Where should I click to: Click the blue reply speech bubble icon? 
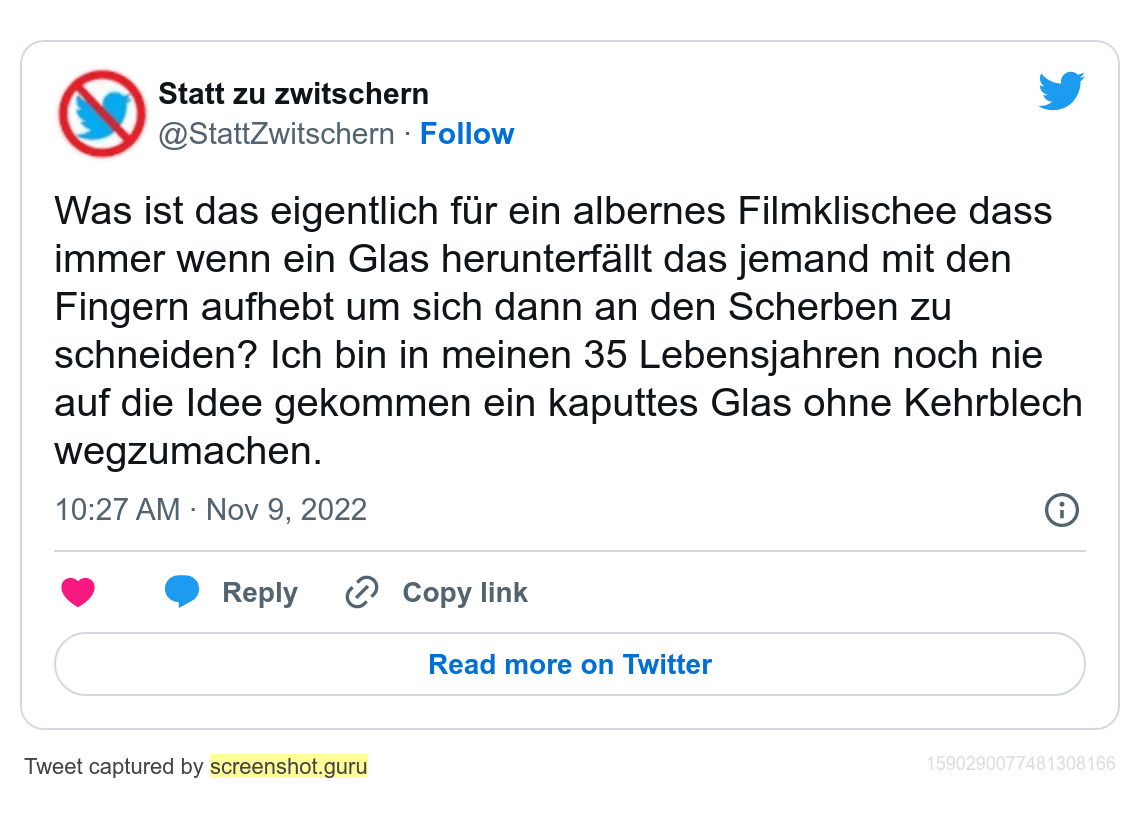(x=182, y=592)
